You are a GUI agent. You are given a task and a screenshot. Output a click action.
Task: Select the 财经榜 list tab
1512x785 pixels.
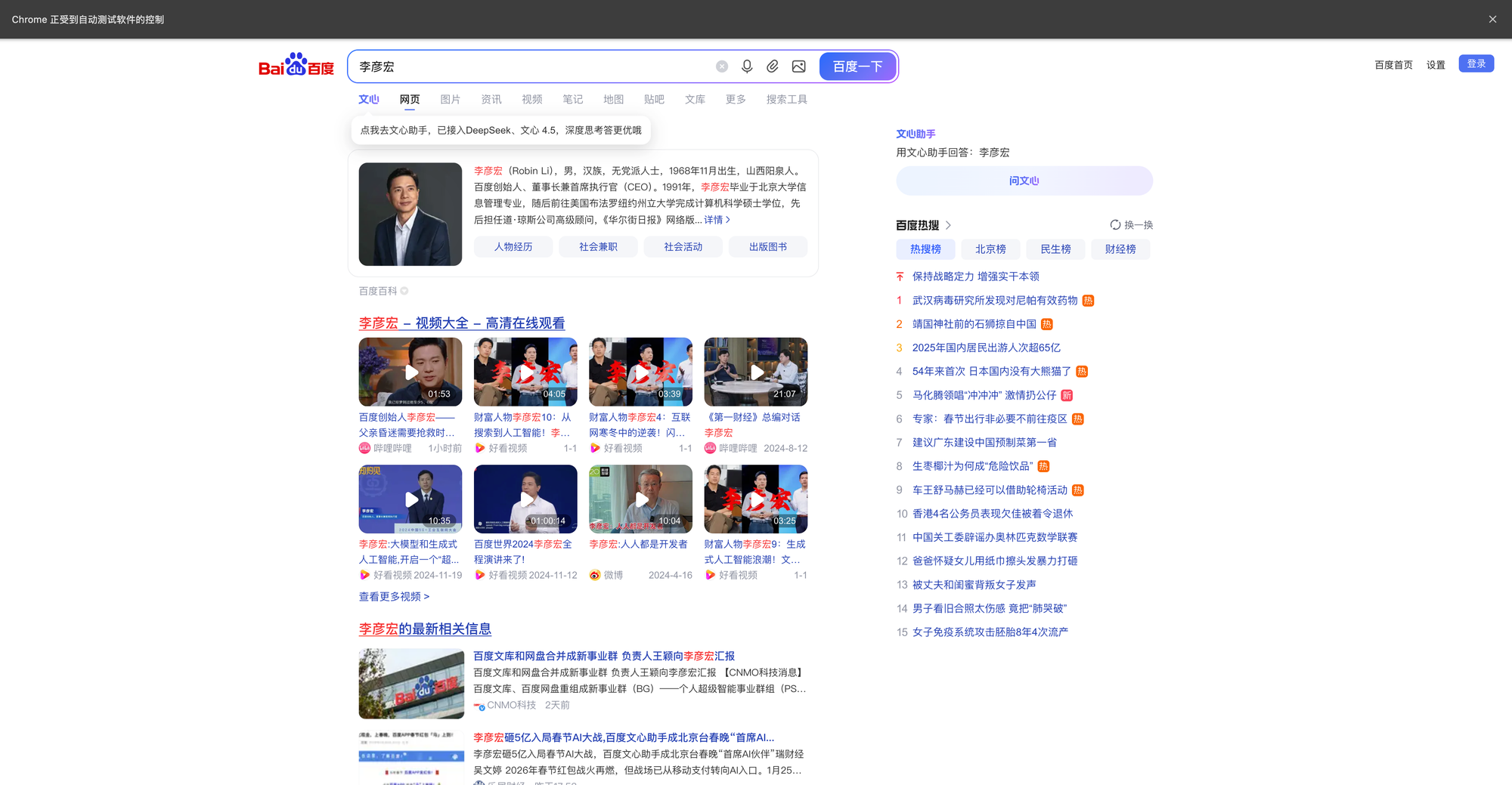1120,249
